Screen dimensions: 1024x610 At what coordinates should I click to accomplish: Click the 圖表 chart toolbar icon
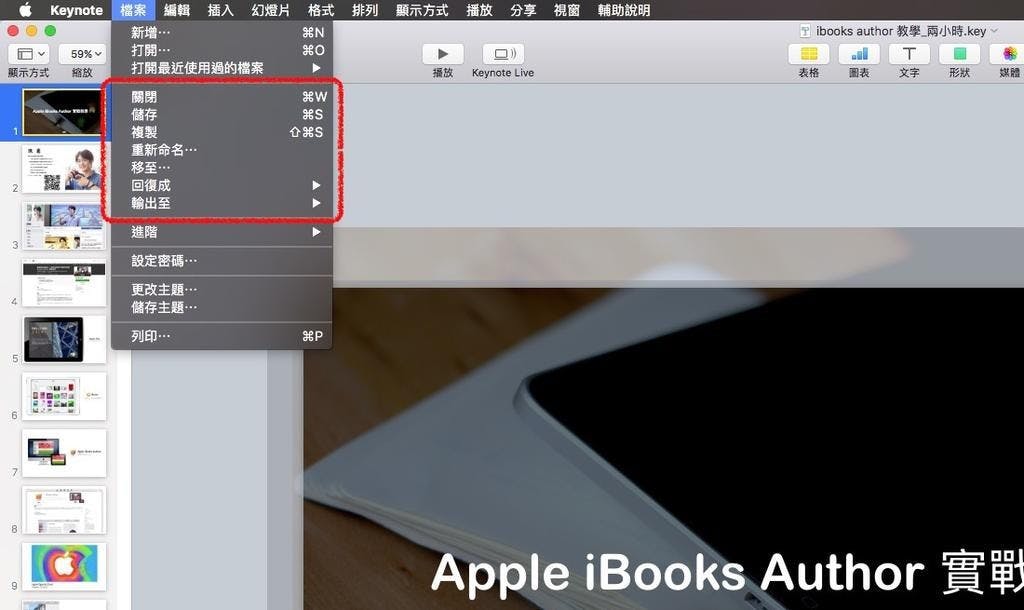pos(859,54)
